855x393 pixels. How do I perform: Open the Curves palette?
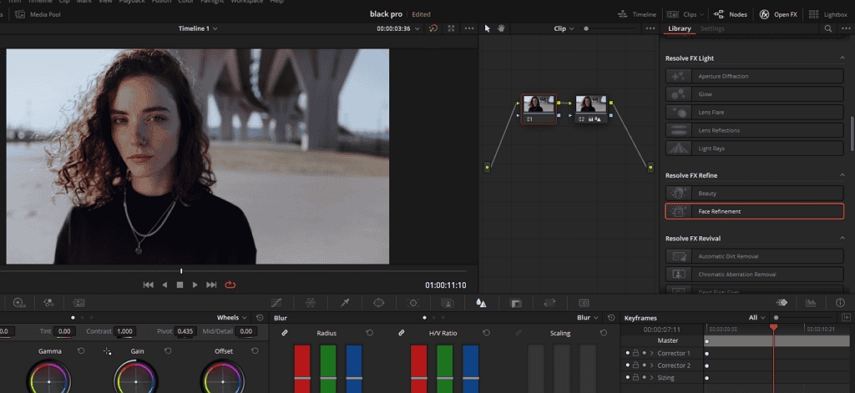[276, 303]
